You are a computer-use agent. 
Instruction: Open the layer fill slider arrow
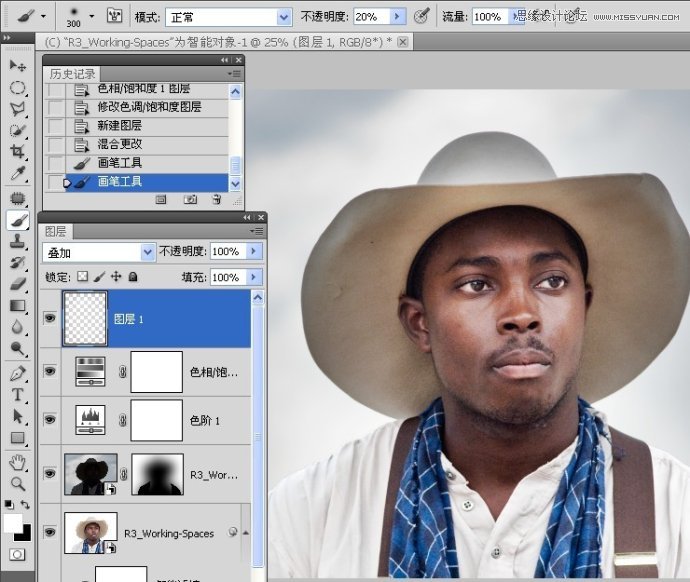(x=254, y=277)
